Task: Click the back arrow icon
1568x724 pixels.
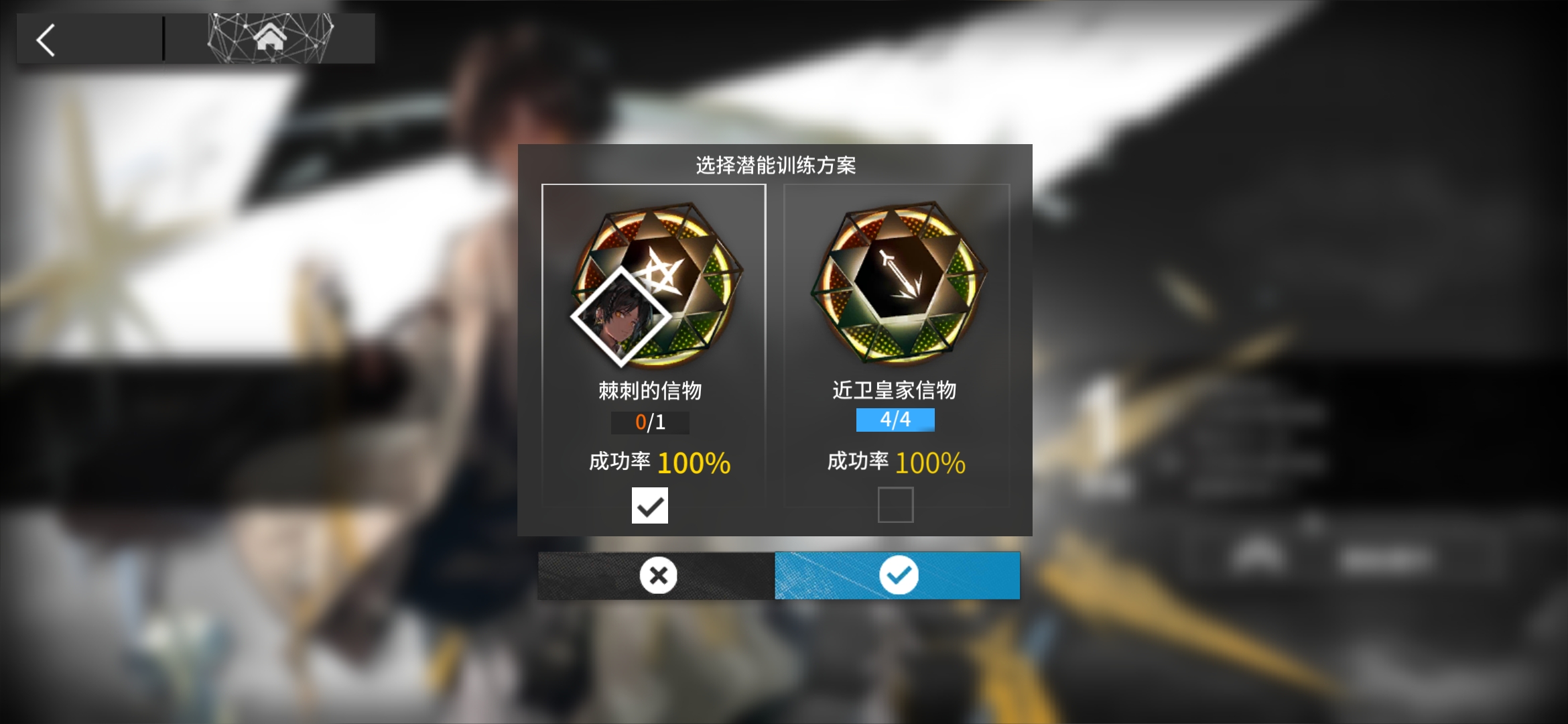Action: 46,40
